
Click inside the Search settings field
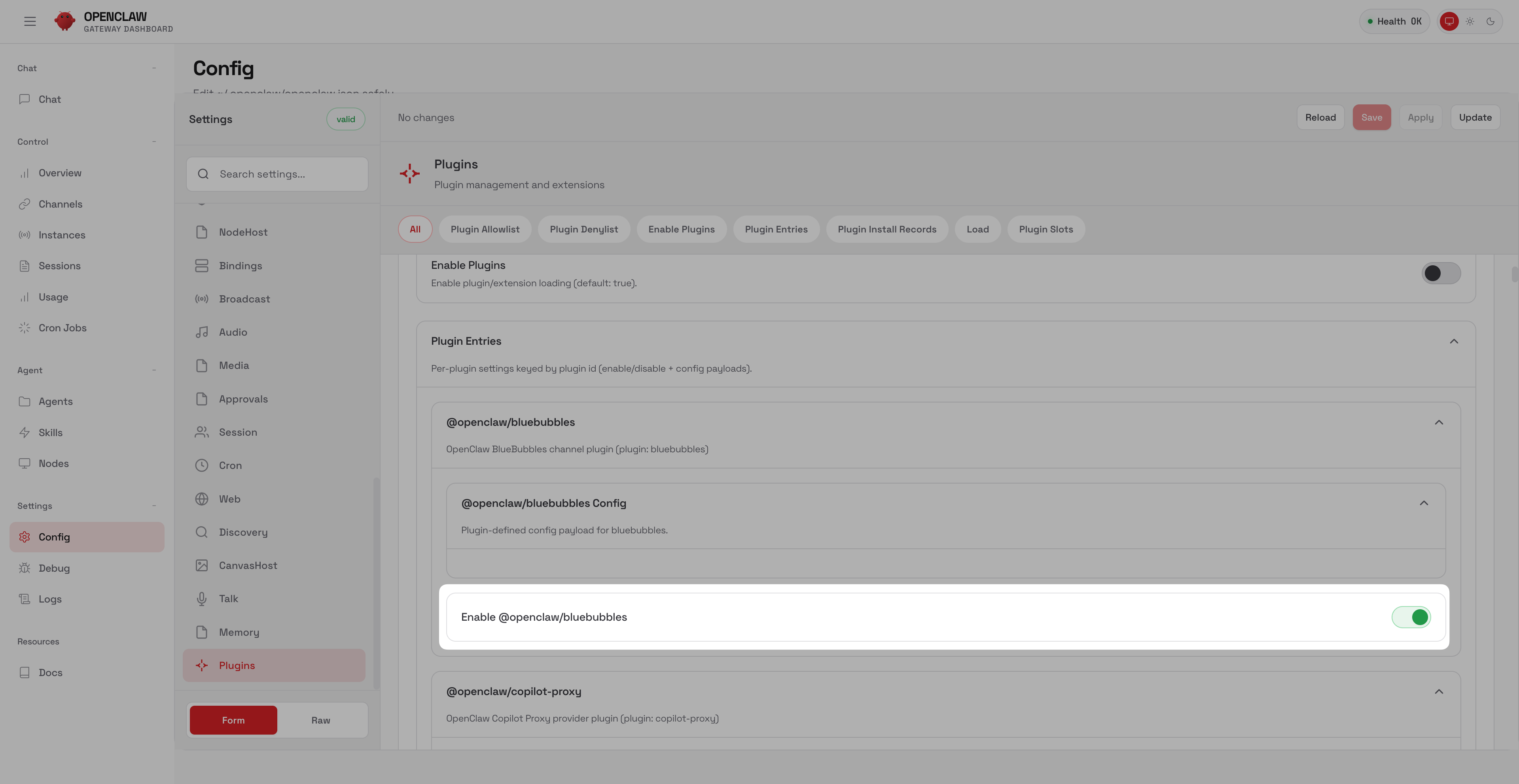pyautogui.click(x=277, y=174)
